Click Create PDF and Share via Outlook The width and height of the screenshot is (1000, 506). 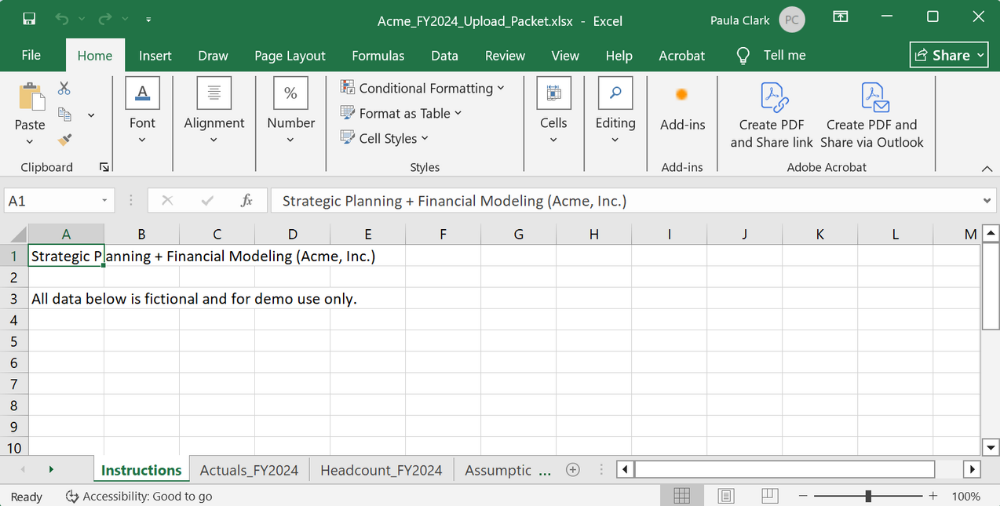click(x=872, y=115)
